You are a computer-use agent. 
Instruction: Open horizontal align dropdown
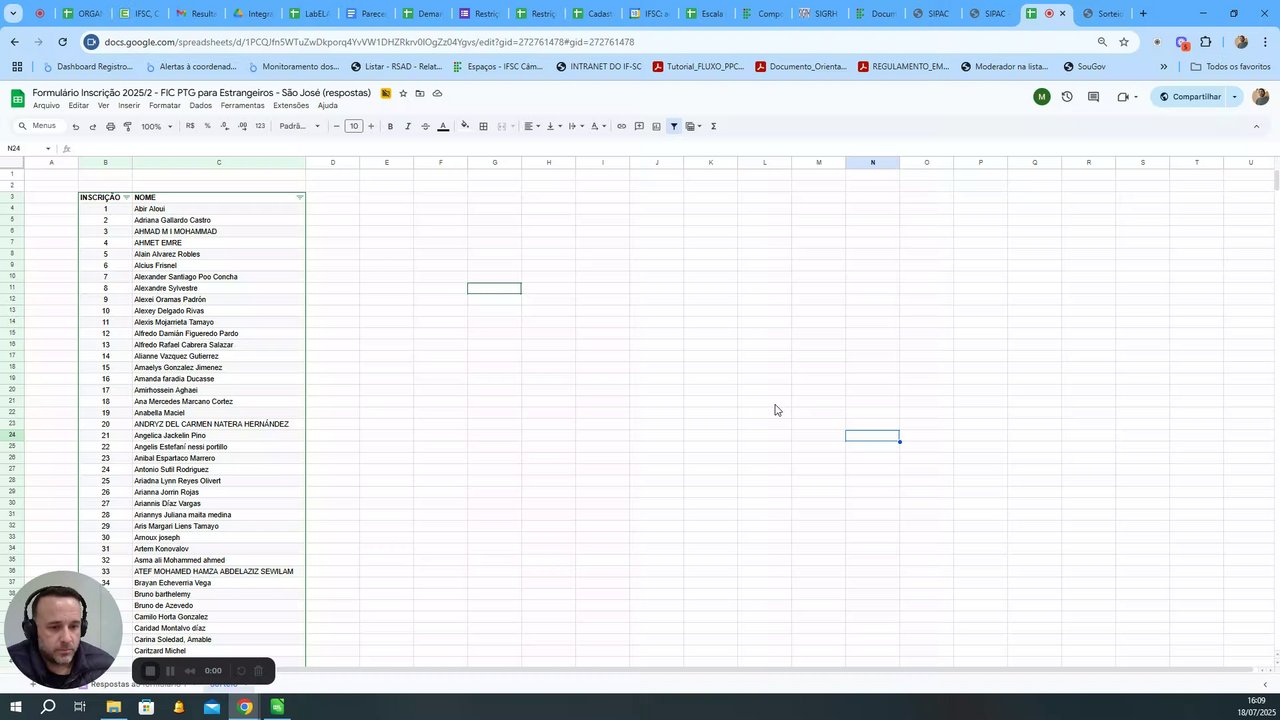coord(532,126)
